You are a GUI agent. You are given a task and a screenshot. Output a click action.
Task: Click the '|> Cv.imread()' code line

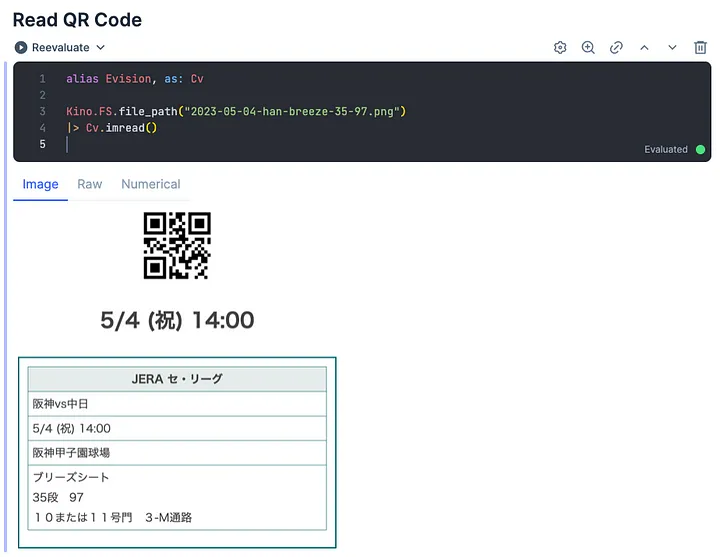(112, 128)
